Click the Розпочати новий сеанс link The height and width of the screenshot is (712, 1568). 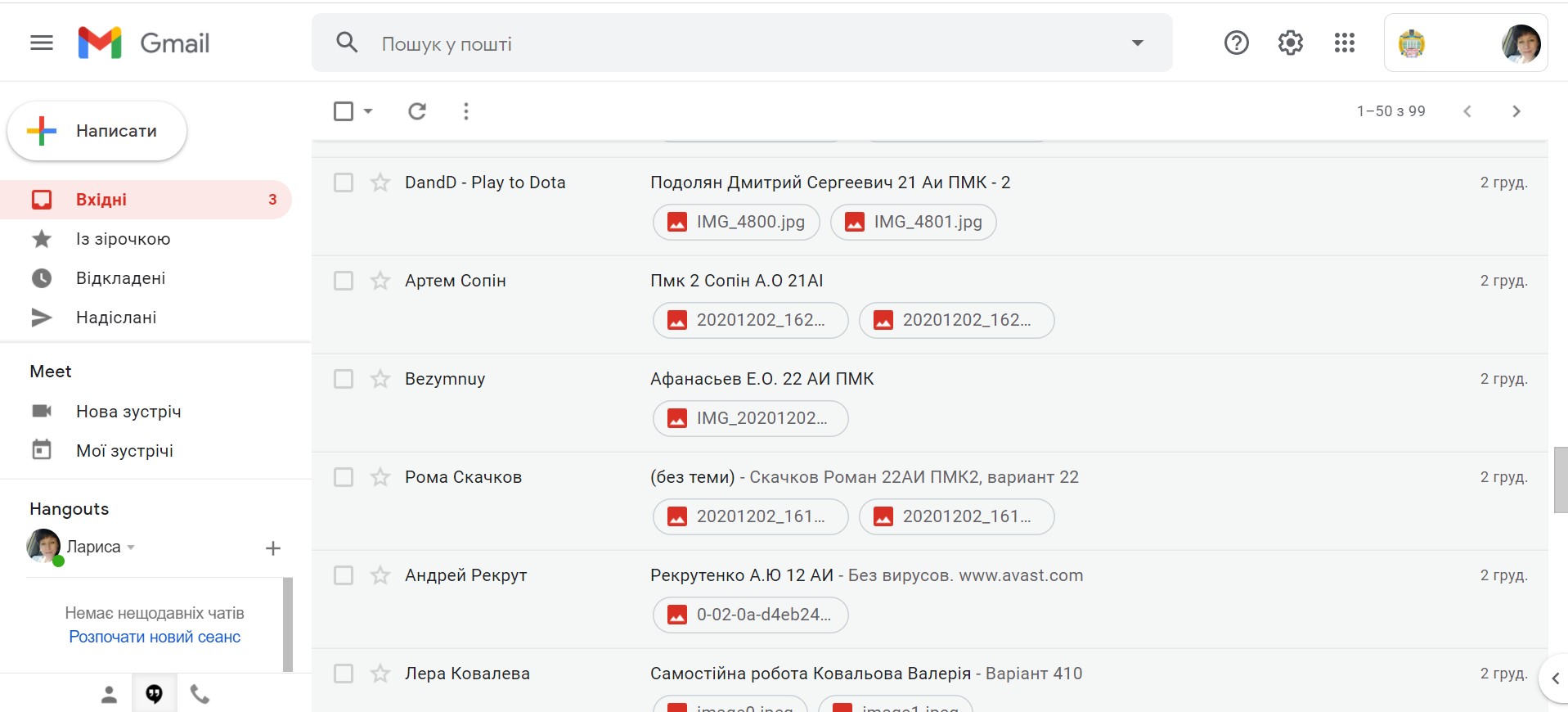point(155,637)
